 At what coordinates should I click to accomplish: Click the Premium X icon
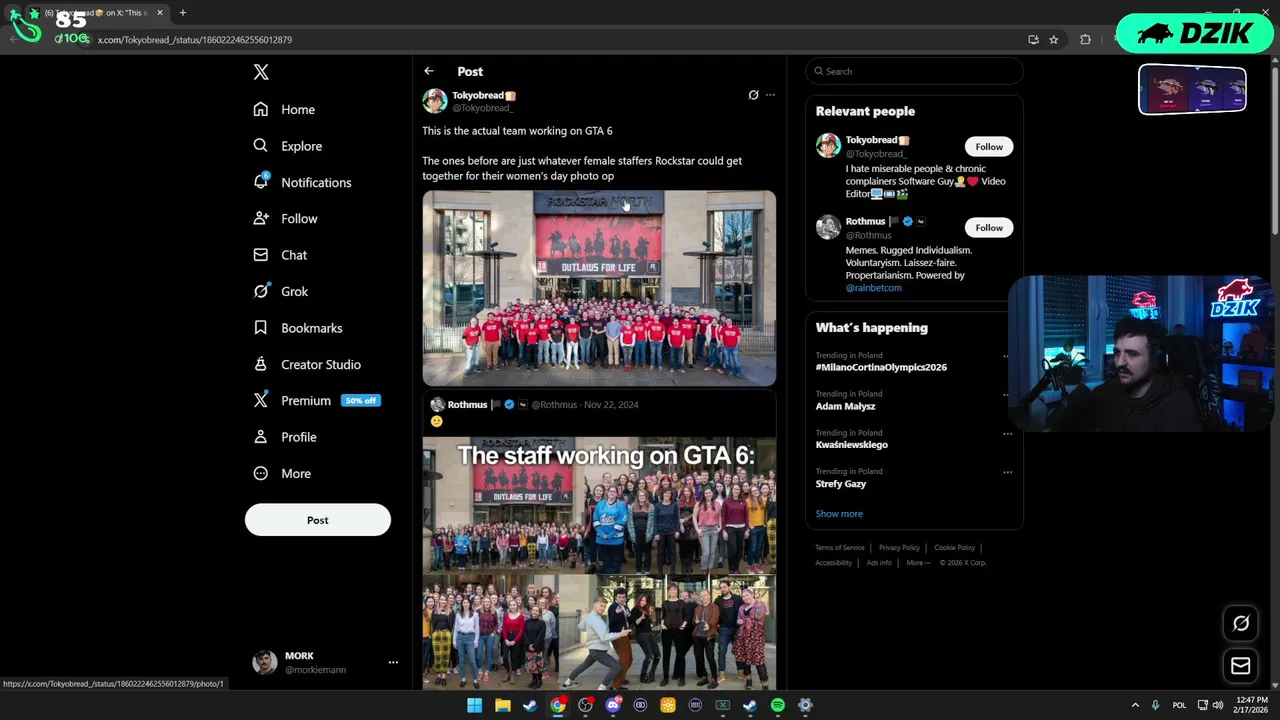(x=261, y=400)
